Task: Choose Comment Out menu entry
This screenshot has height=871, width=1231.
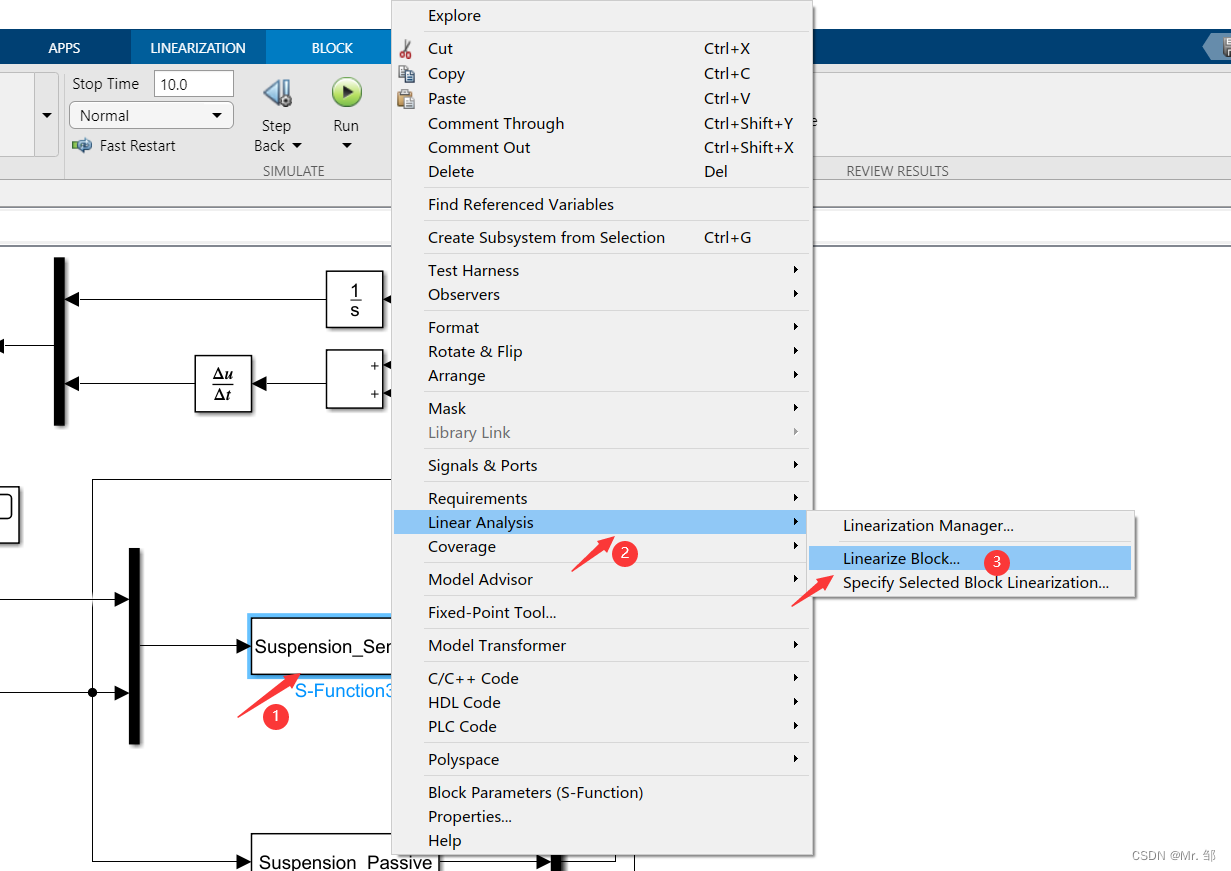Action: click(602, 147)
